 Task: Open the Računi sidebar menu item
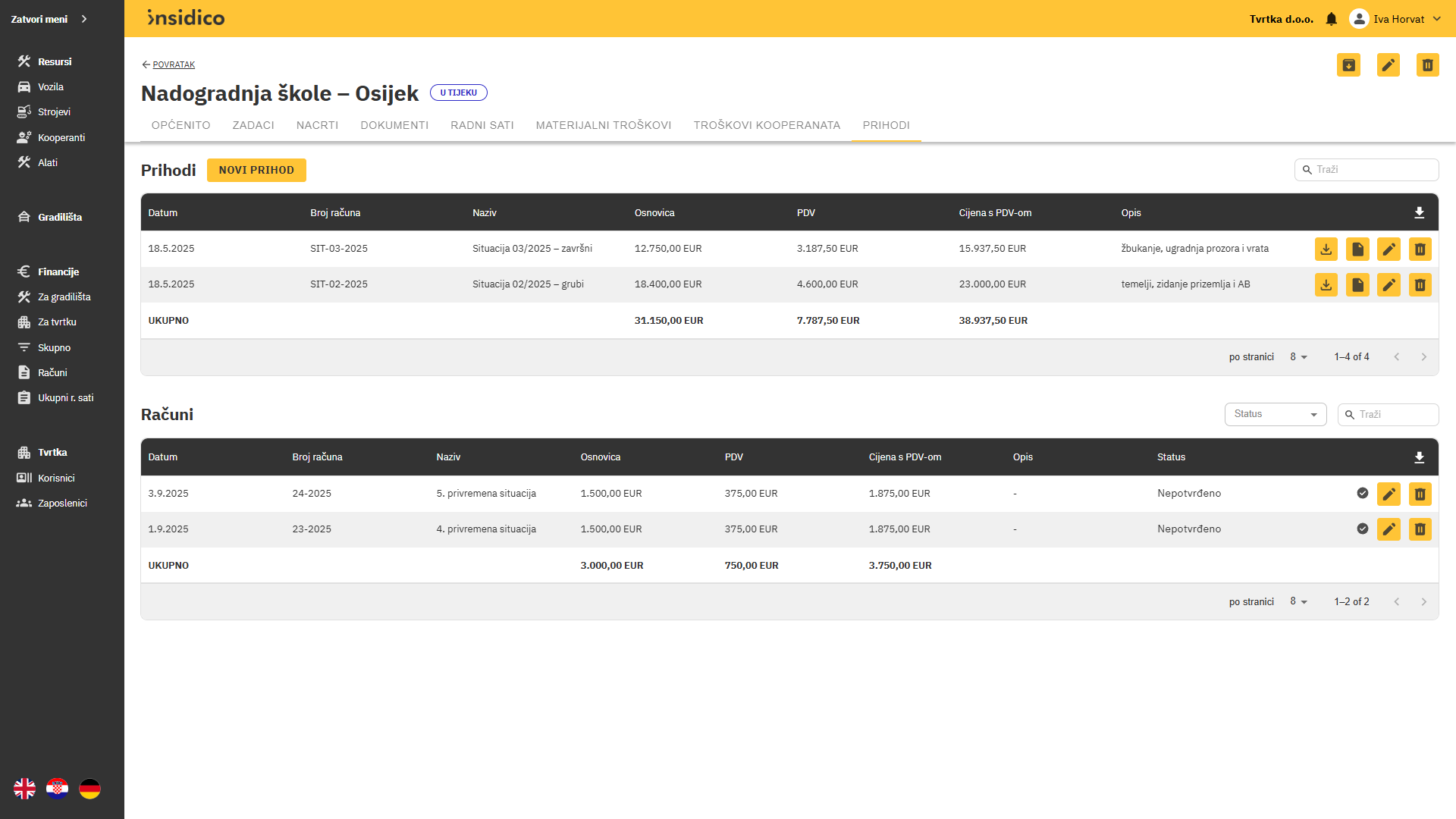(52, 372)
